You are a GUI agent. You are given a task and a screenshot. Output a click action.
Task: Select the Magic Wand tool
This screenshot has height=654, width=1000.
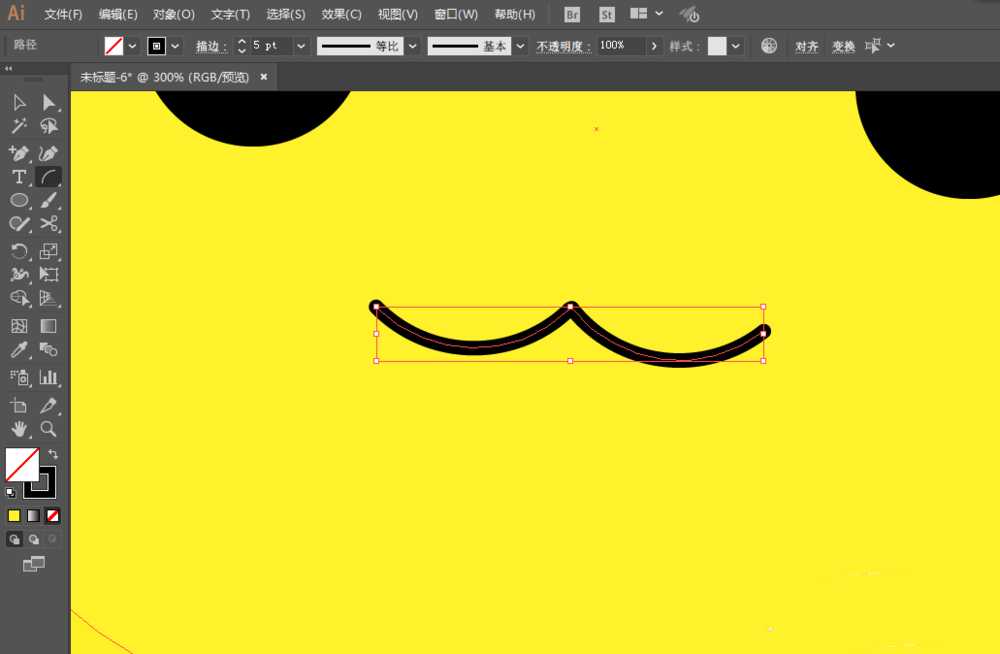click(x=18, y=126)
